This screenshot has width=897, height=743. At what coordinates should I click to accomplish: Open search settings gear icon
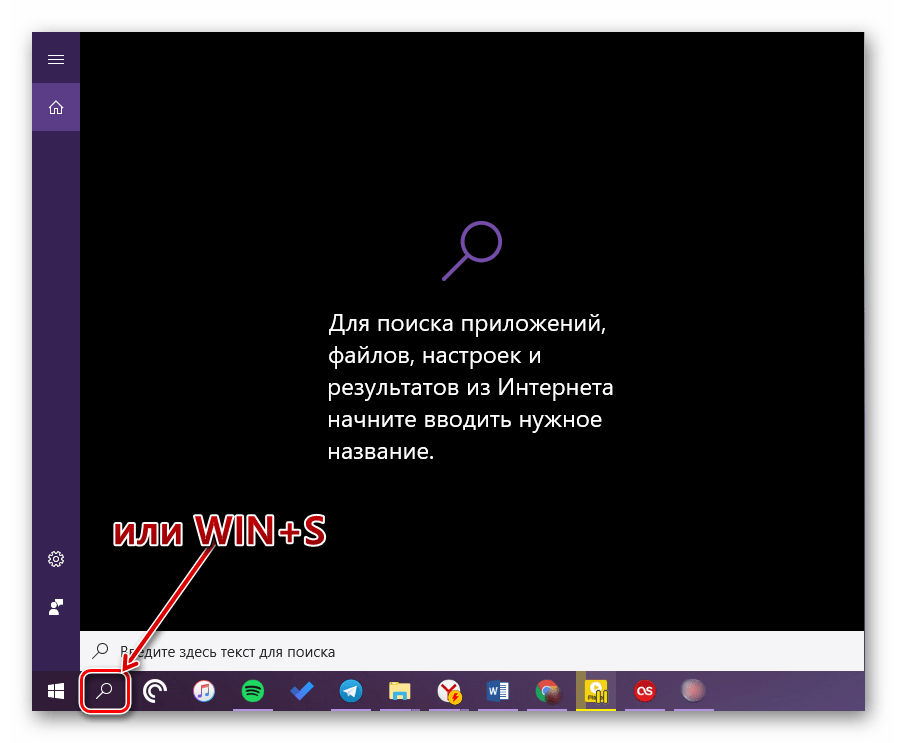55,559
